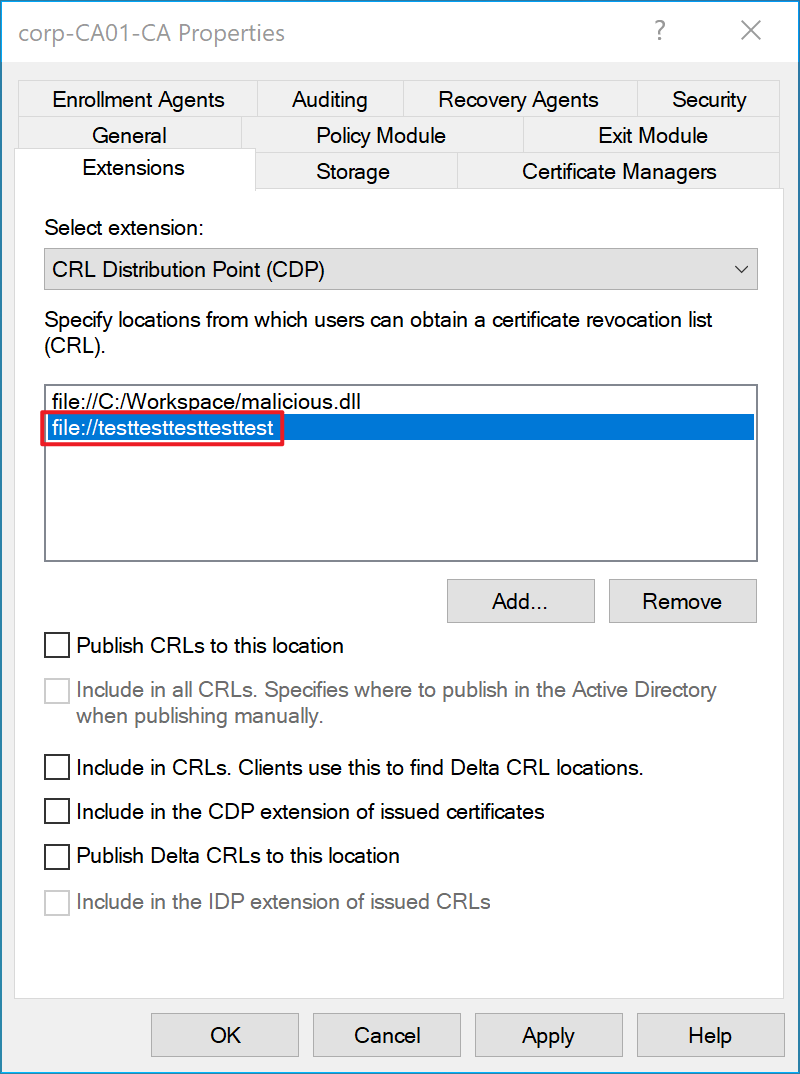The image size is (800, 1074).
Task: Enable Publish Delta CRLs to this location
Action: (57, 856)
